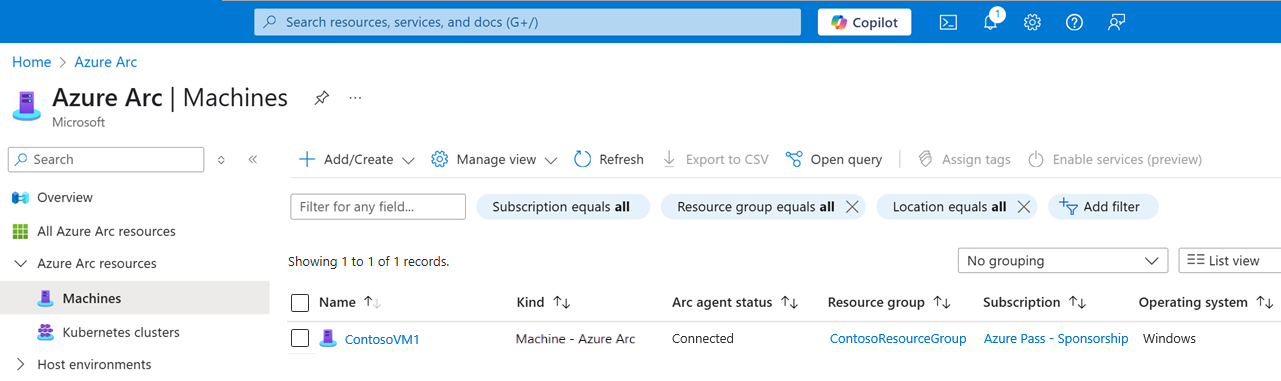
Task: Click Add filter
Action: [x=1102, y=207]
